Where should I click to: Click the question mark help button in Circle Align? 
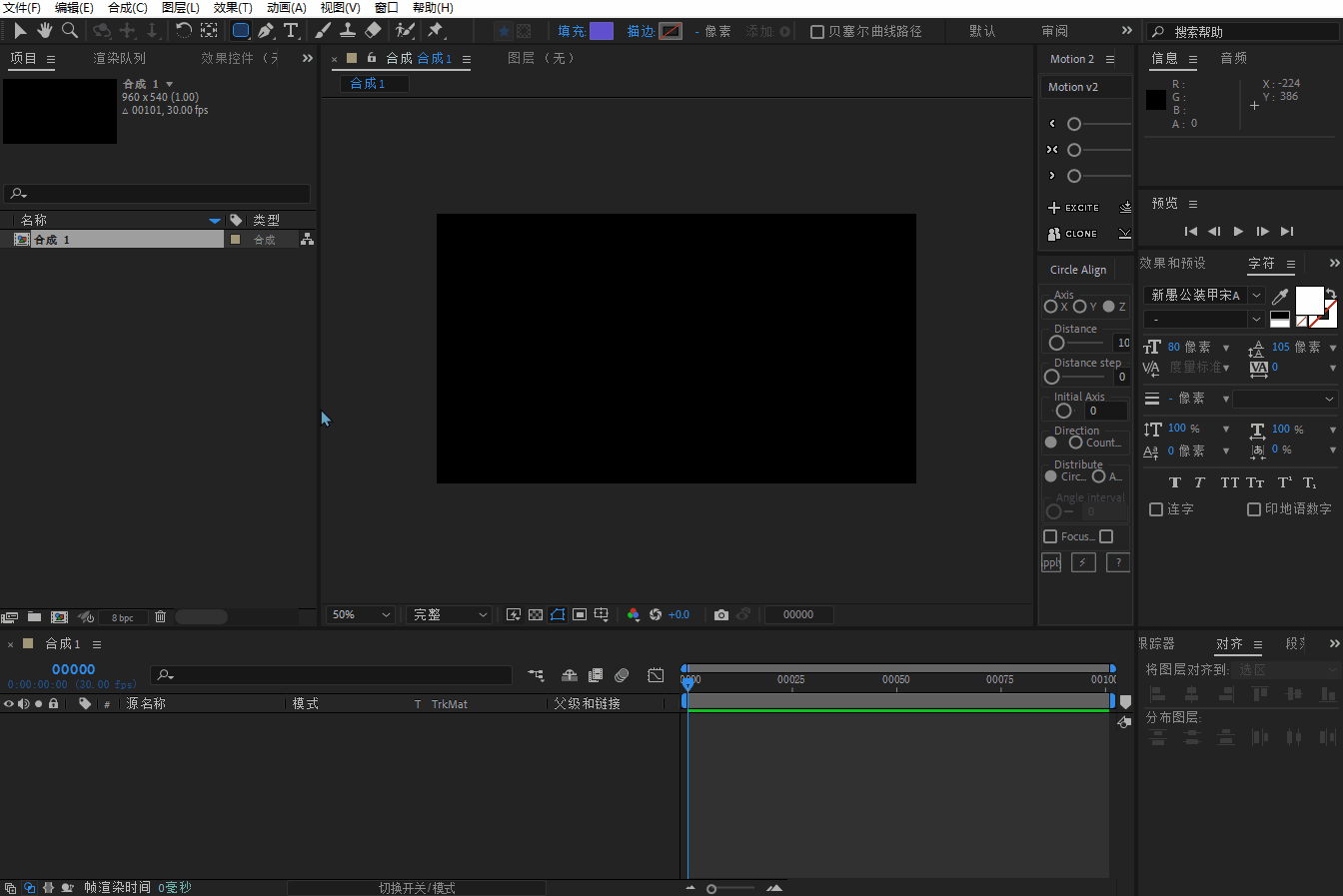1118,562
